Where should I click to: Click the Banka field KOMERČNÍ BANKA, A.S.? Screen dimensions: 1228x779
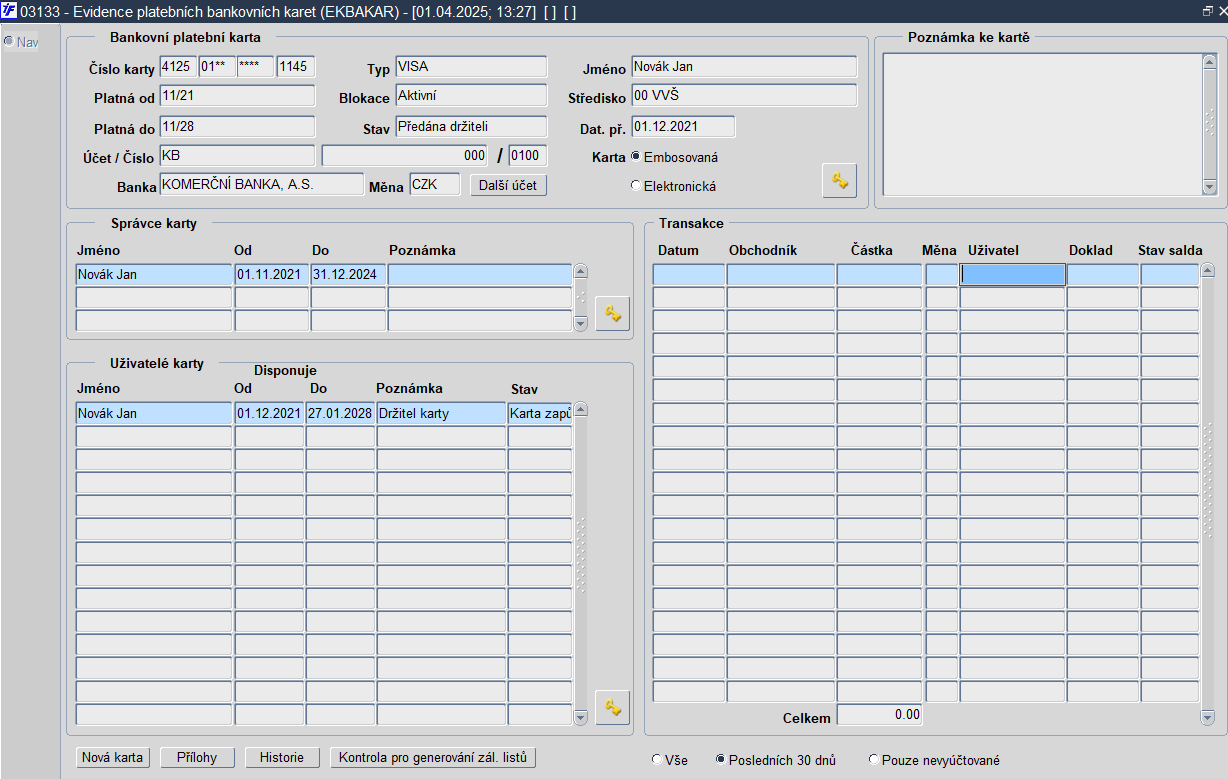[262, 184]
